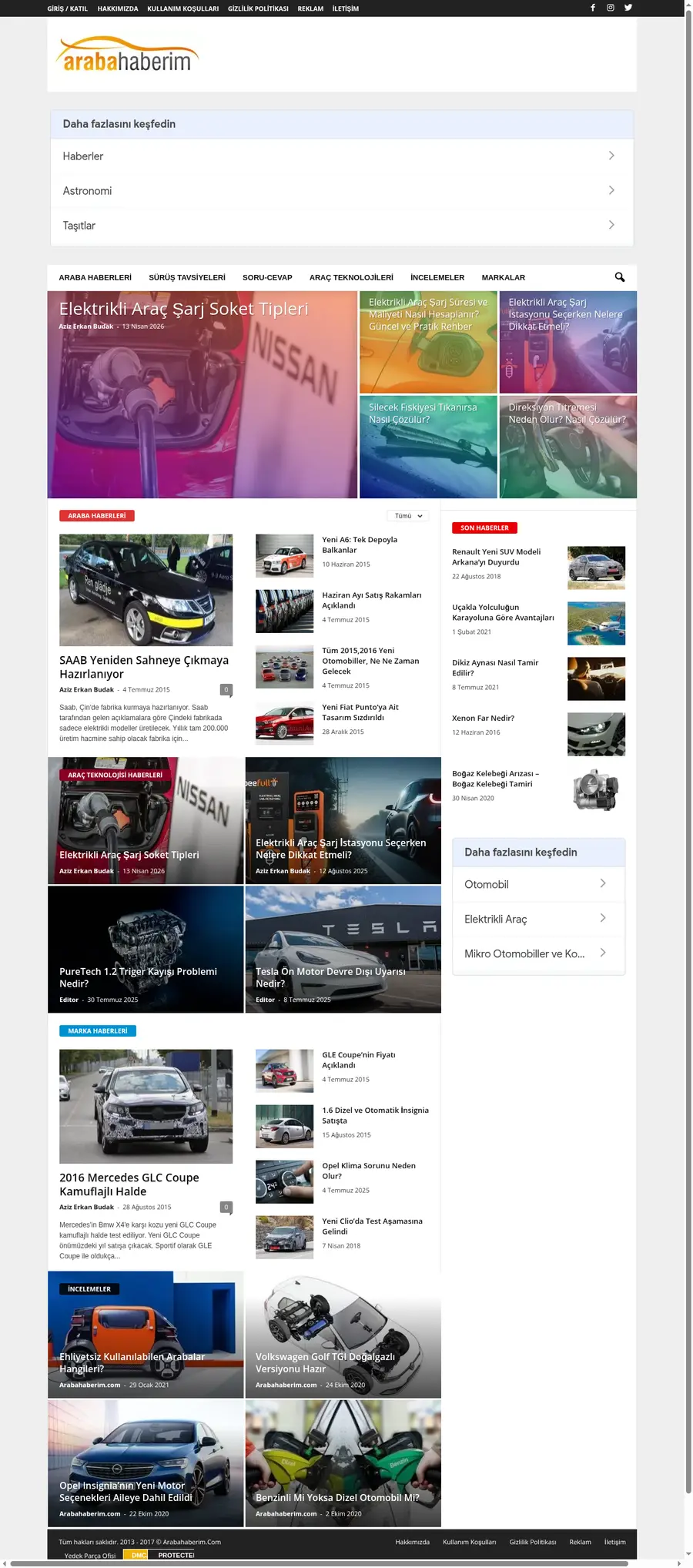Open the ARABA HABERLERİ menu item
Image resolution: width=693 pixels, height=1568 pixels.
click(x=95, y=277)
